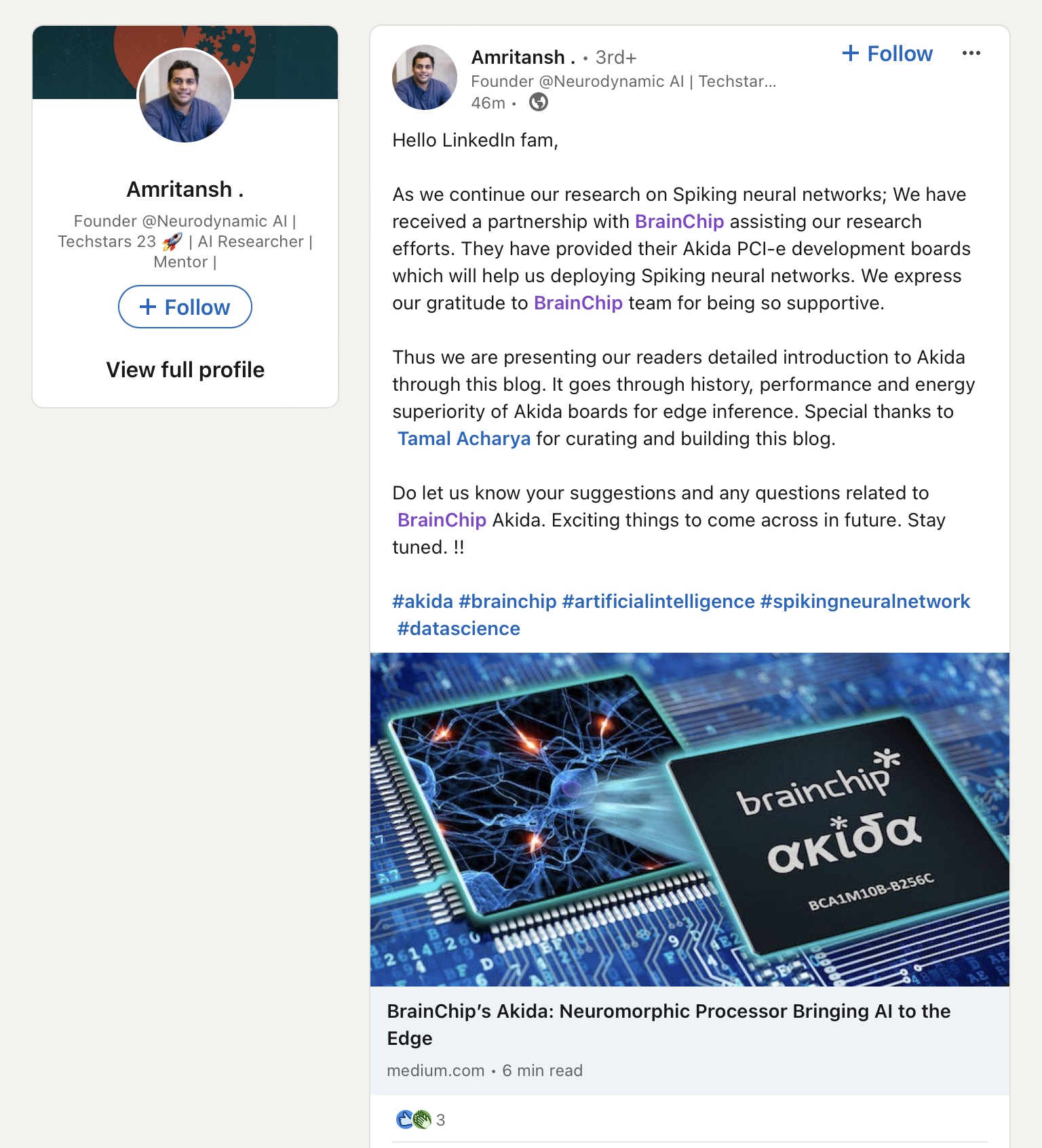This screenshot has width=1042, height=1148.
Task: Open the post's three-dot options menu
Action: pos(971,54)
